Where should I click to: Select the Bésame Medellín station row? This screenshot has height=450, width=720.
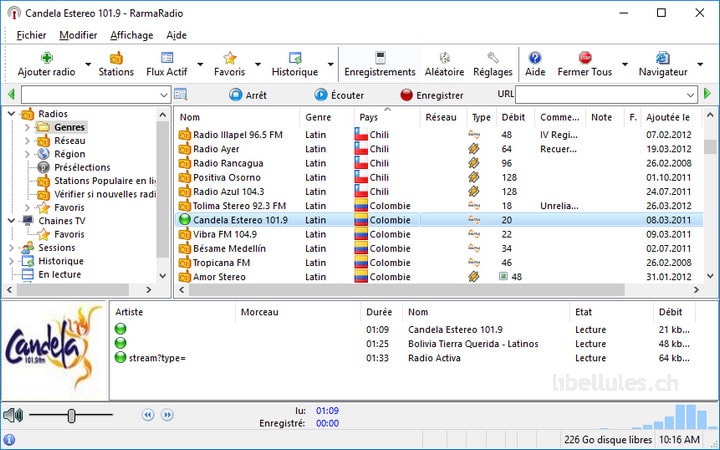tap(439, 248)
